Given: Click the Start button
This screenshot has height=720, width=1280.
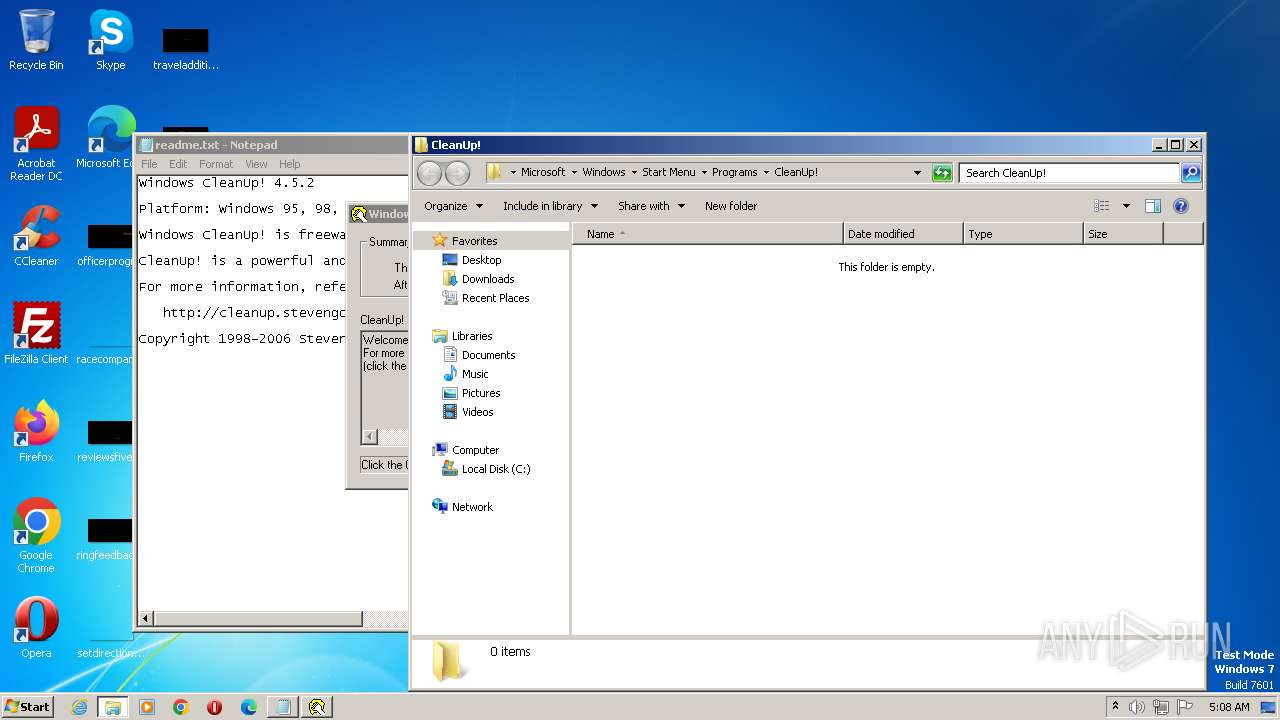Looking at the screenshot, I should (x=27, y=707).
